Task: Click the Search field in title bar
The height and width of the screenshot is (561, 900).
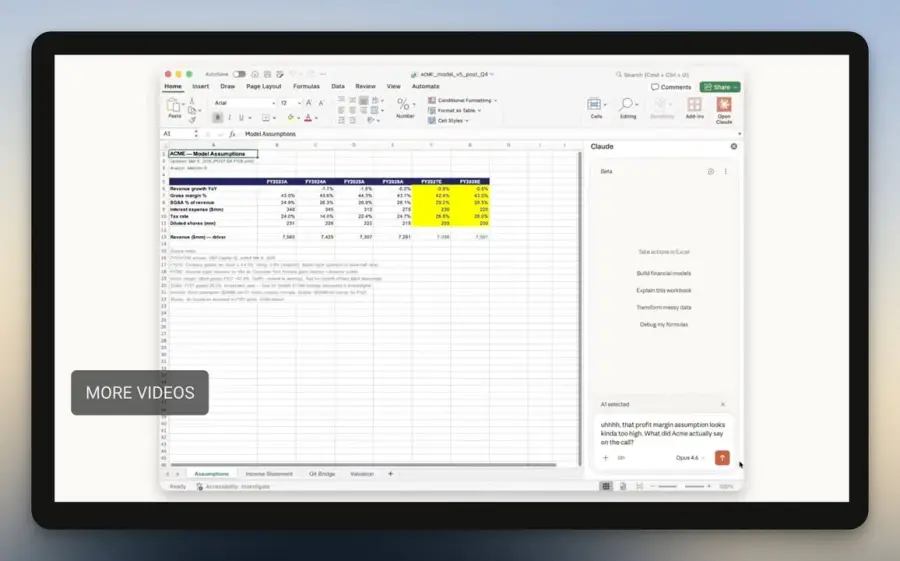Action: (653, 75)
